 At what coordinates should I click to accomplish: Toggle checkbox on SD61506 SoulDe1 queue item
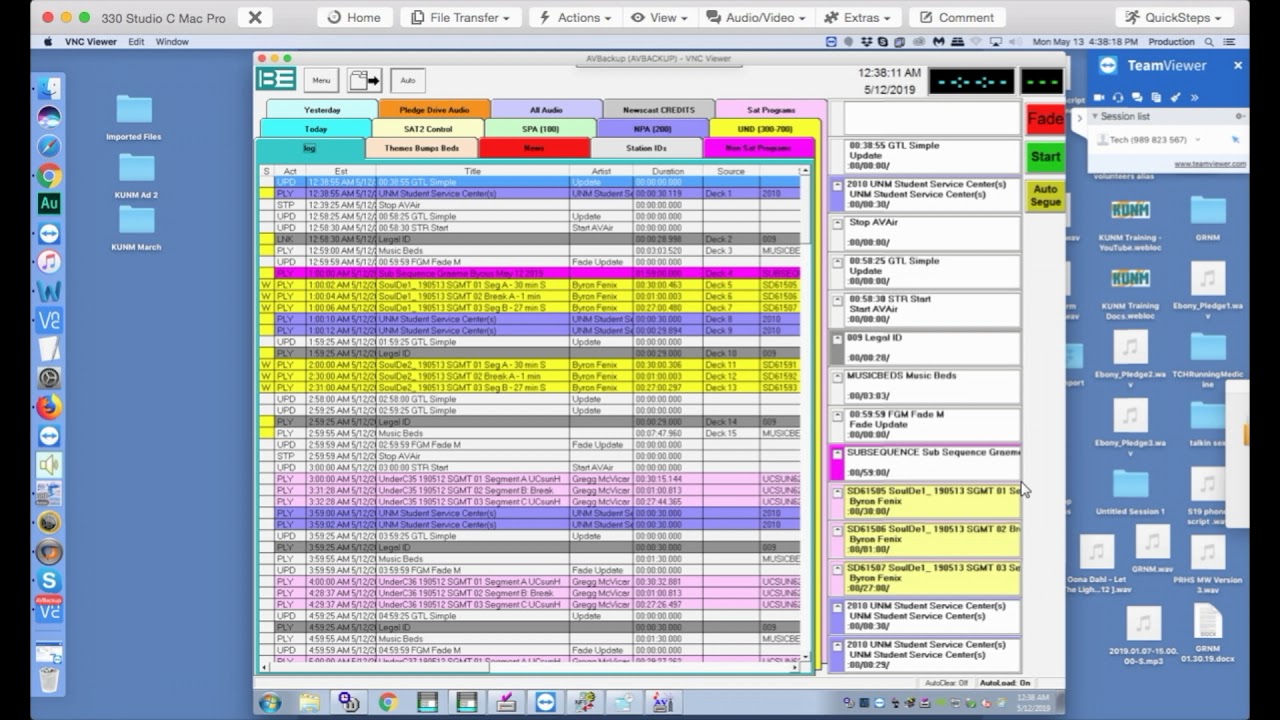[x=838, y=530]
